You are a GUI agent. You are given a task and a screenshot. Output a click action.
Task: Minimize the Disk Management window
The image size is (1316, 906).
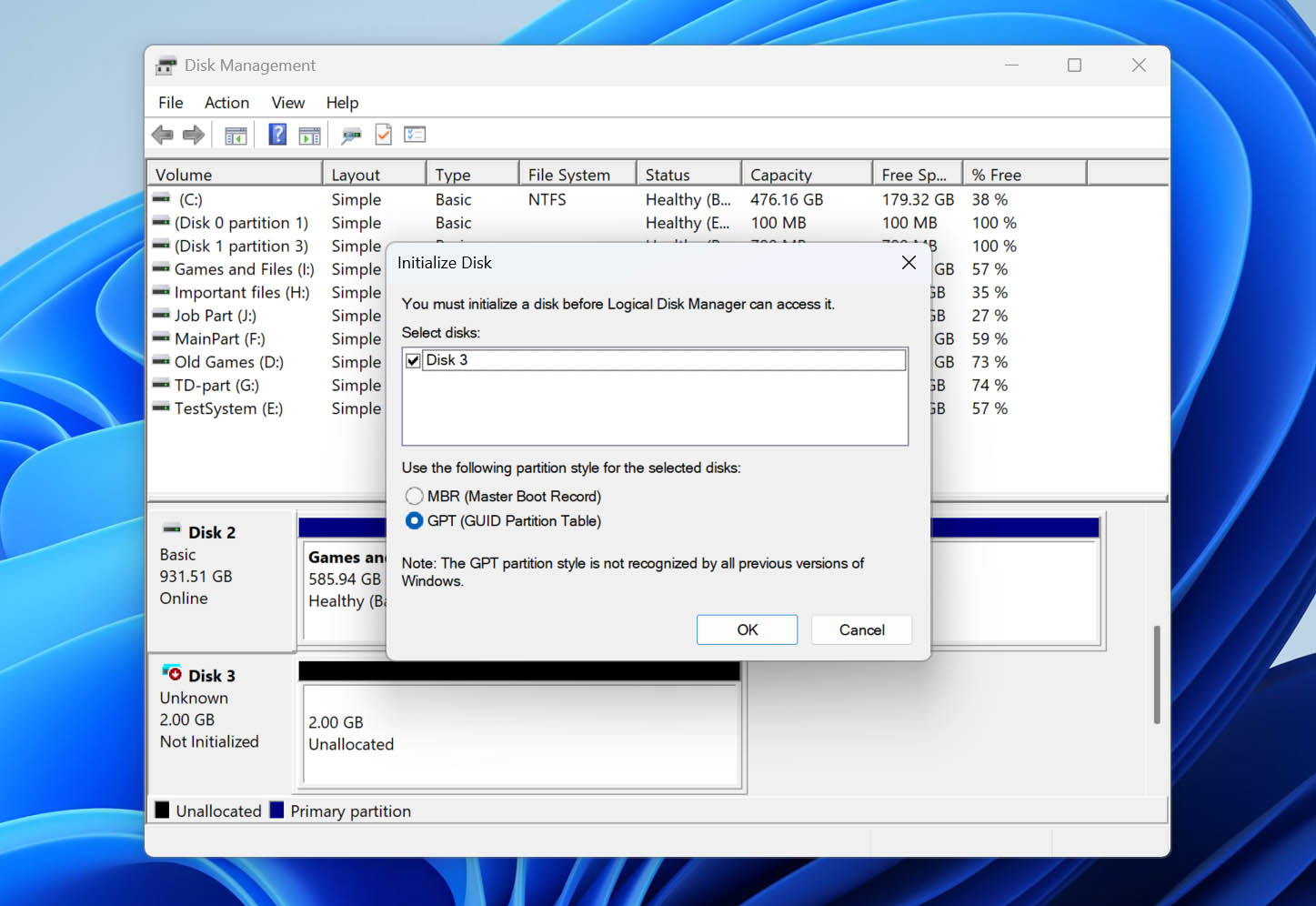click(1011, 65)
